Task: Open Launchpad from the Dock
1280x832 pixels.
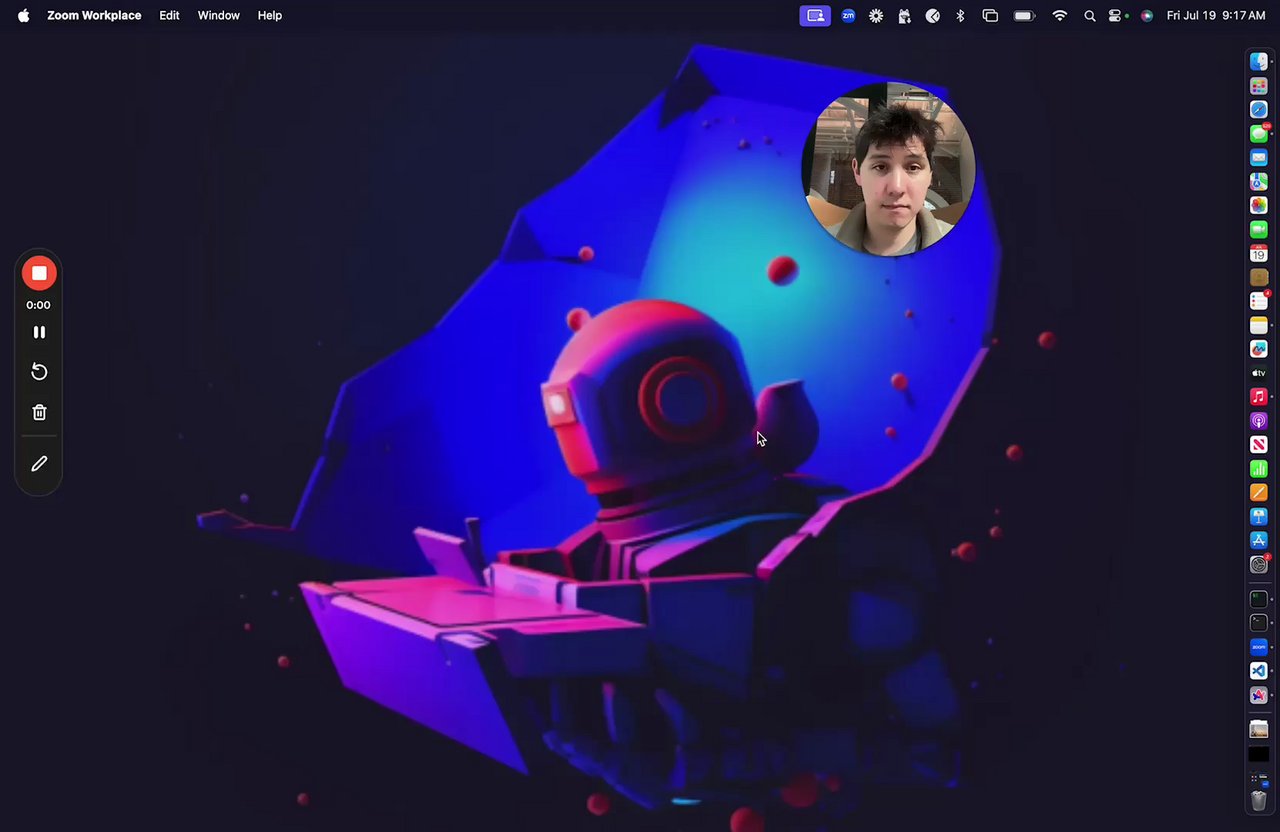Action: 1259,86
